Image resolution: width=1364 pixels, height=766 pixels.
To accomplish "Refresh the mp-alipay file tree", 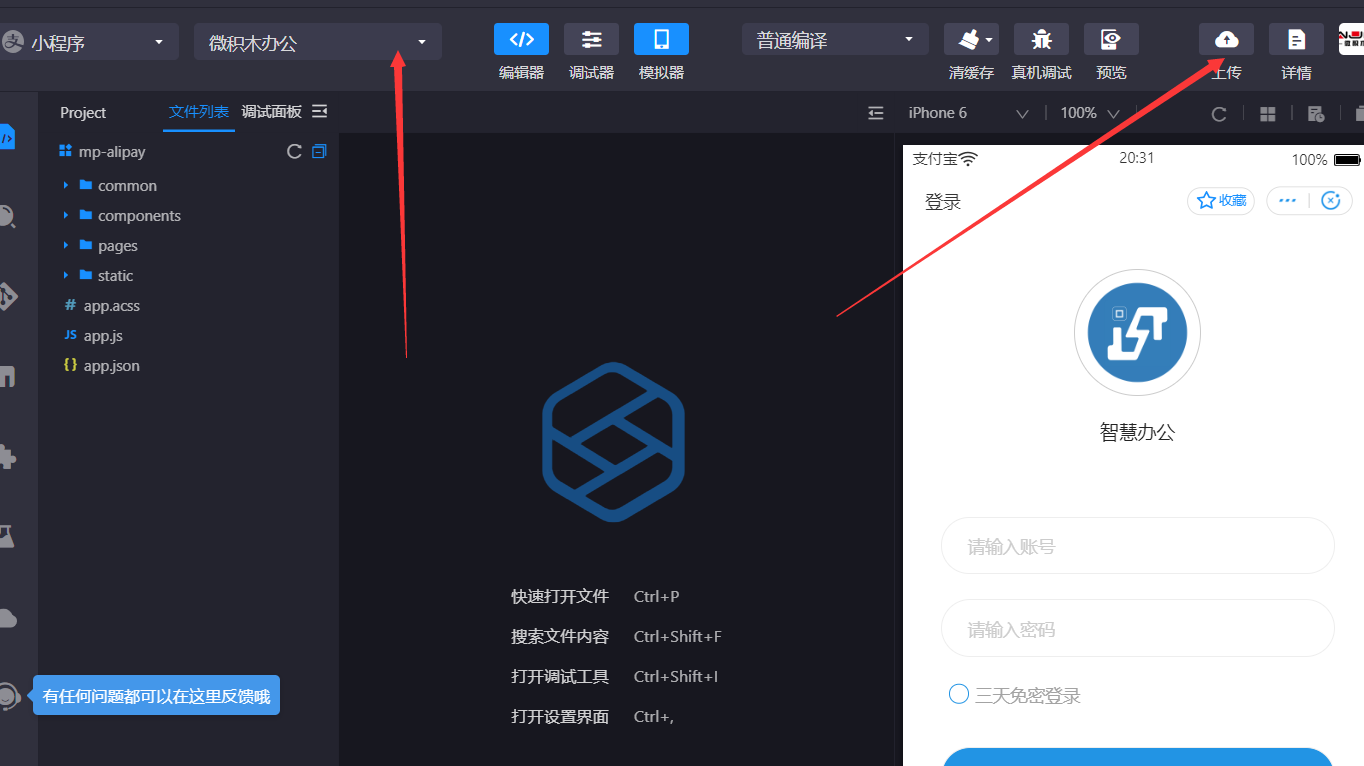I will 294,152.
